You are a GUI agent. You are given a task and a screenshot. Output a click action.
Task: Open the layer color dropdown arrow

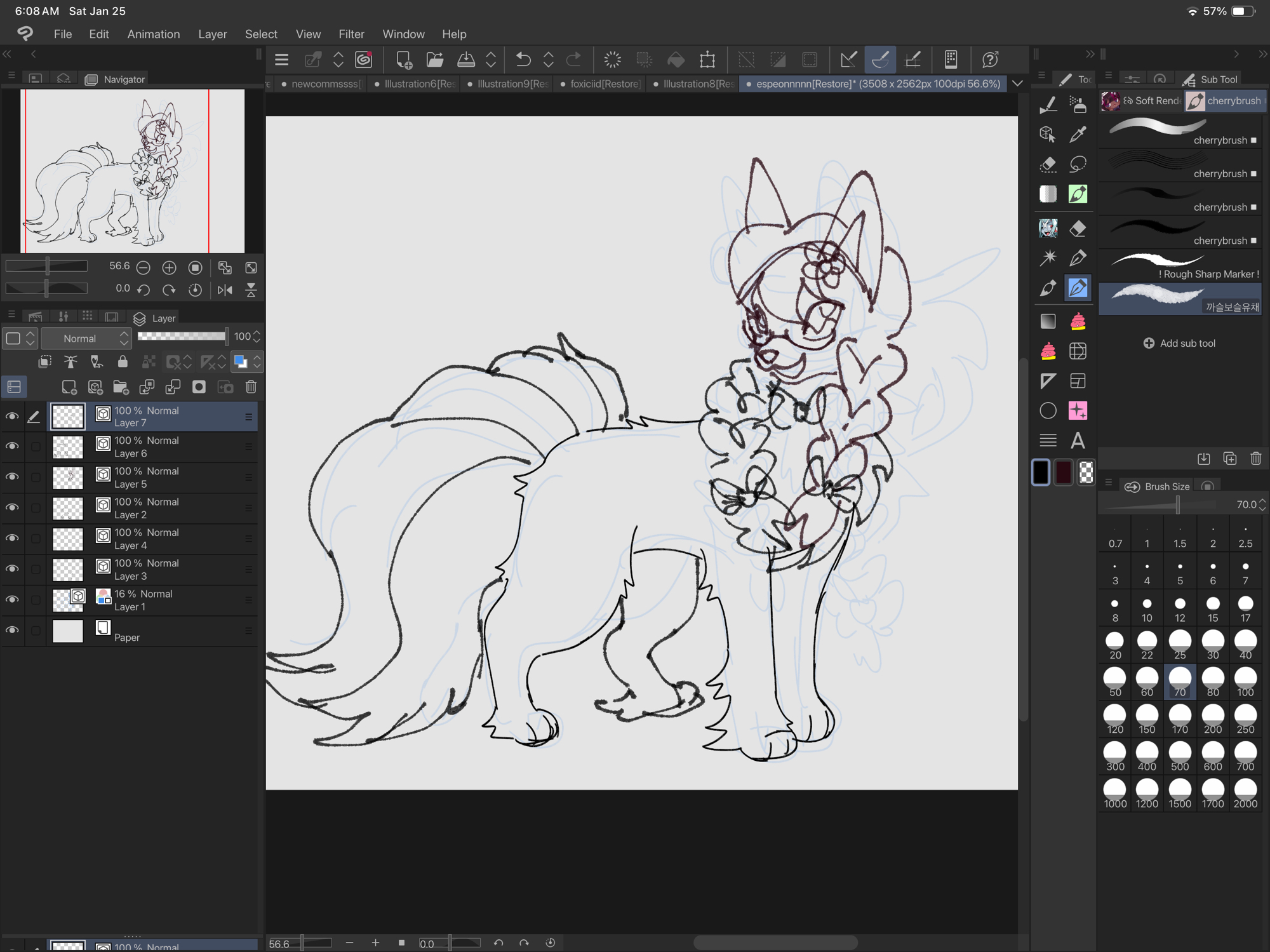tap(257, 362)
